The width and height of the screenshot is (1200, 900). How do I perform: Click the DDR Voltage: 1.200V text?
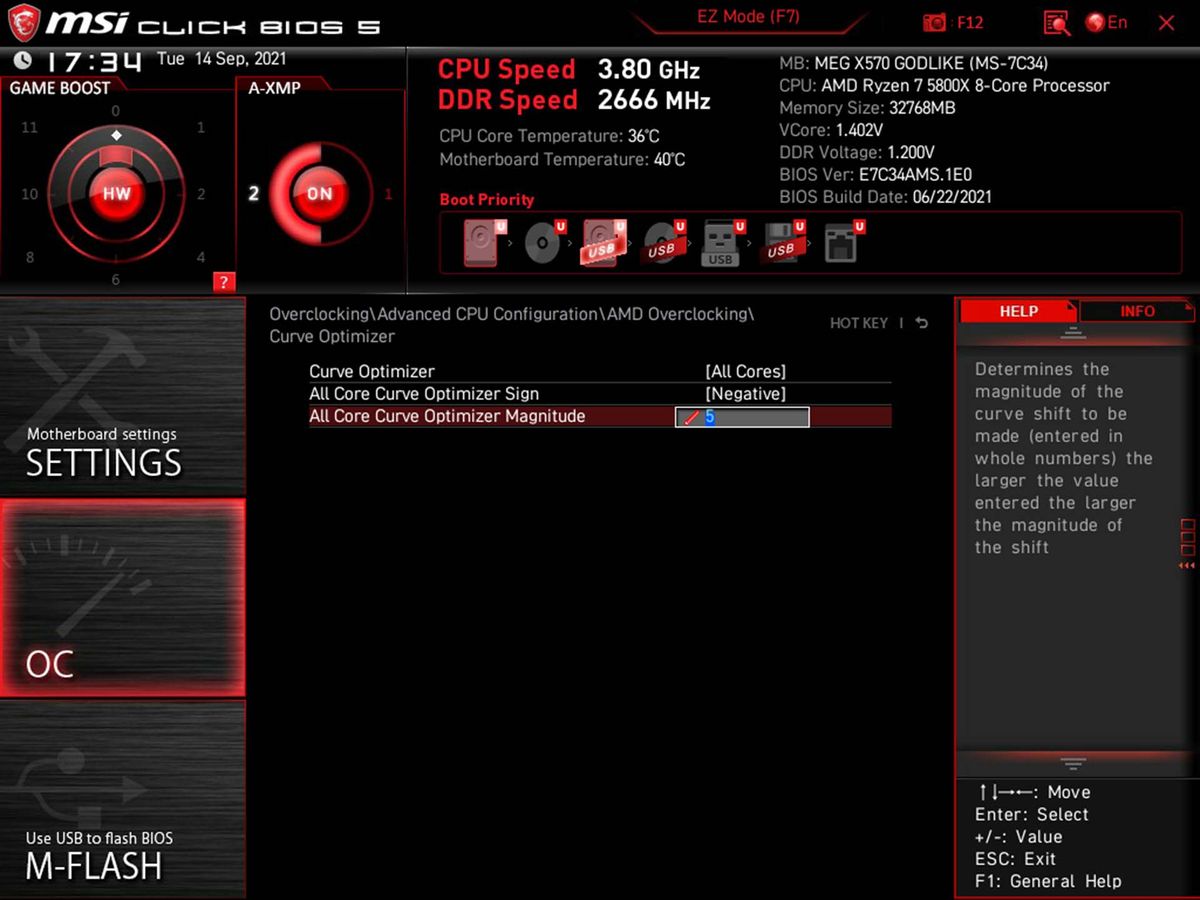click(x=856, y=153)
